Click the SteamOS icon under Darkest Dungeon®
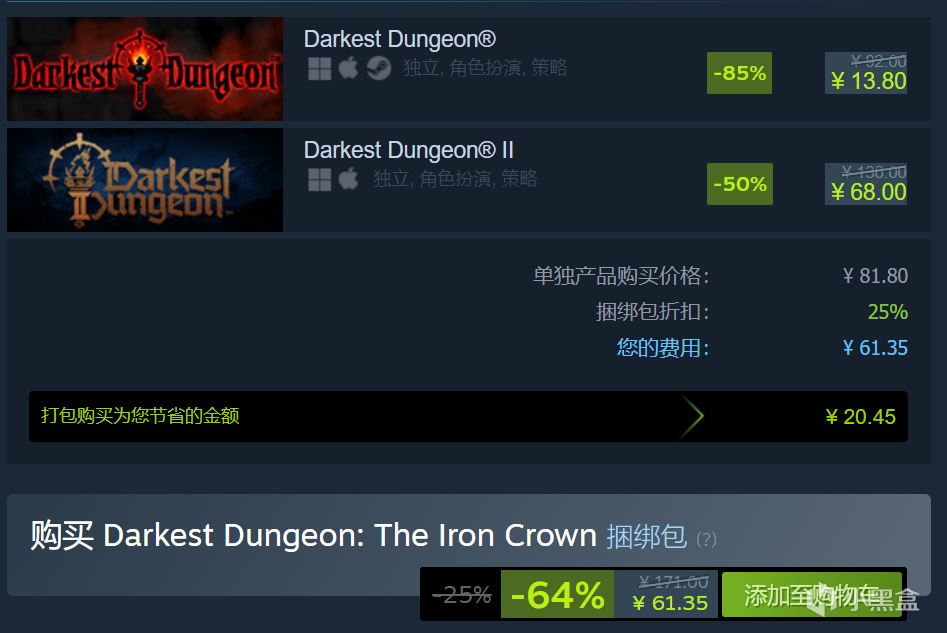This screenshot has width=947, height=633. [x=379, y=68]
